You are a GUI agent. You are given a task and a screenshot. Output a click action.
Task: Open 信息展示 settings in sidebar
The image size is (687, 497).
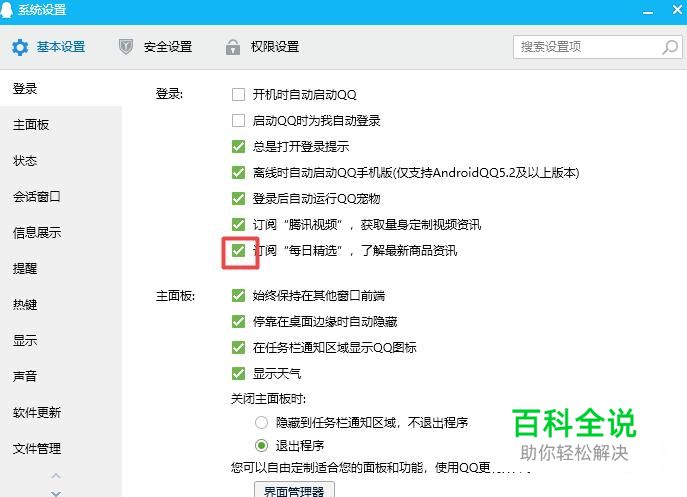coord(61,233)
